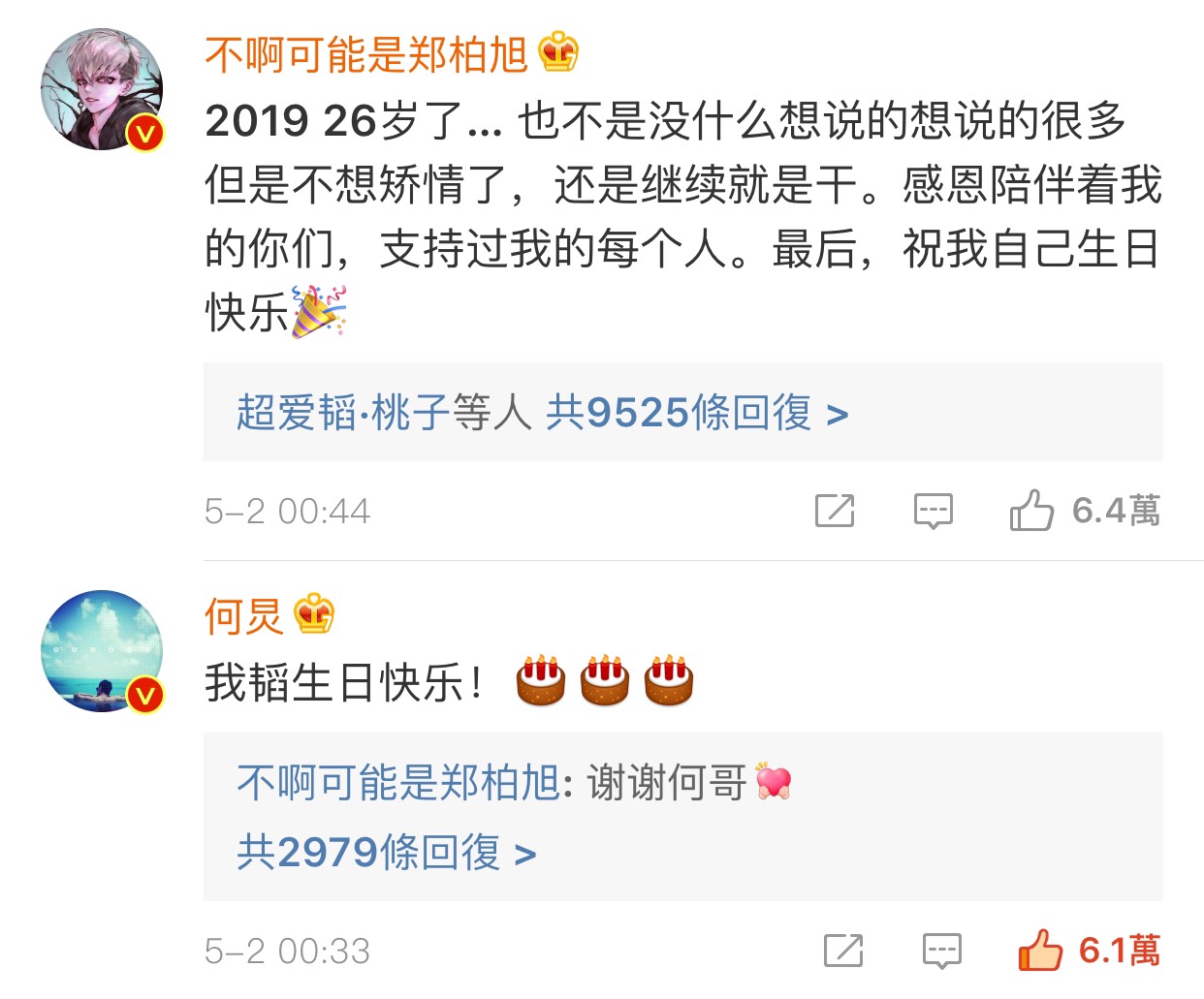The width and height of the screenshot is (1204, 999).
Task: Tap the repost icon on 何炅's comment
Action: click(843, 951)
